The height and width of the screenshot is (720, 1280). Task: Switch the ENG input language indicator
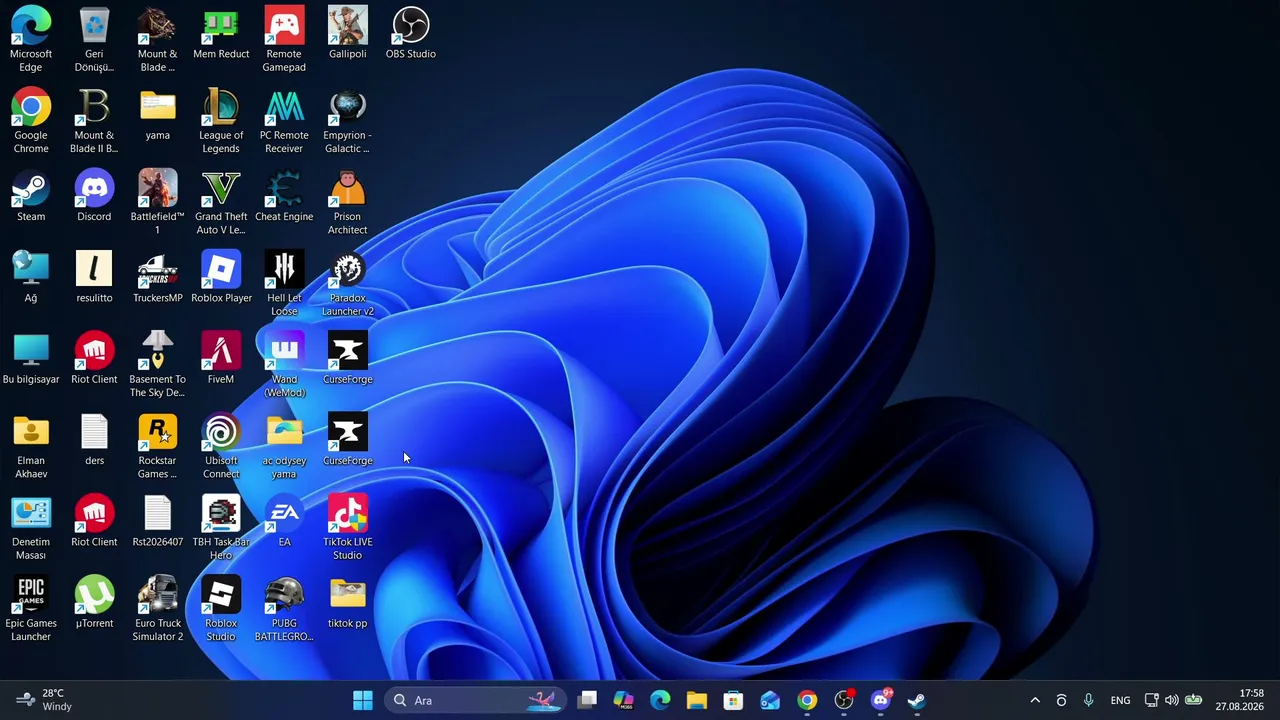(1120, 700)
